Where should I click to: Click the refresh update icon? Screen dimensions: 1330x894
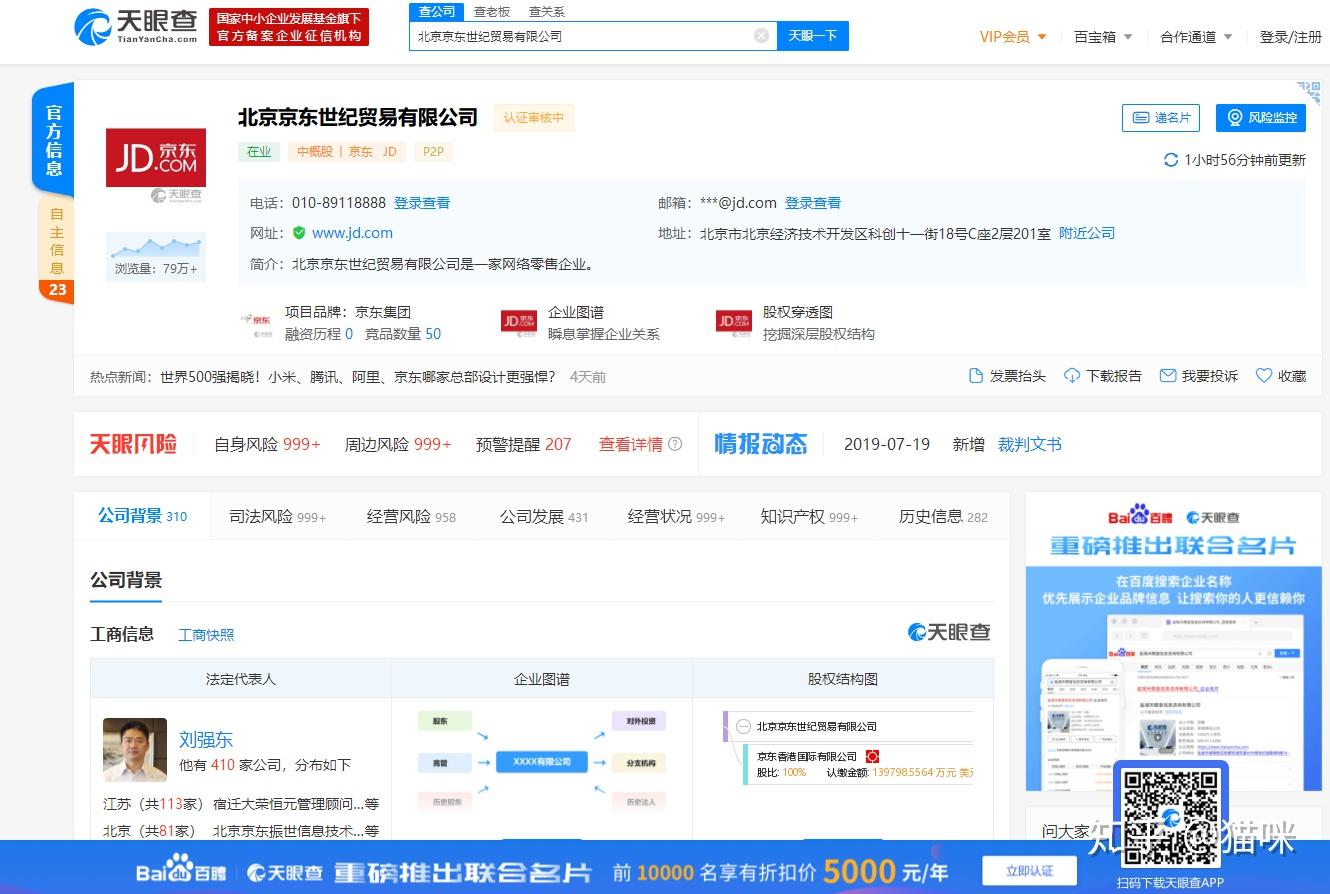(1171, 160)
